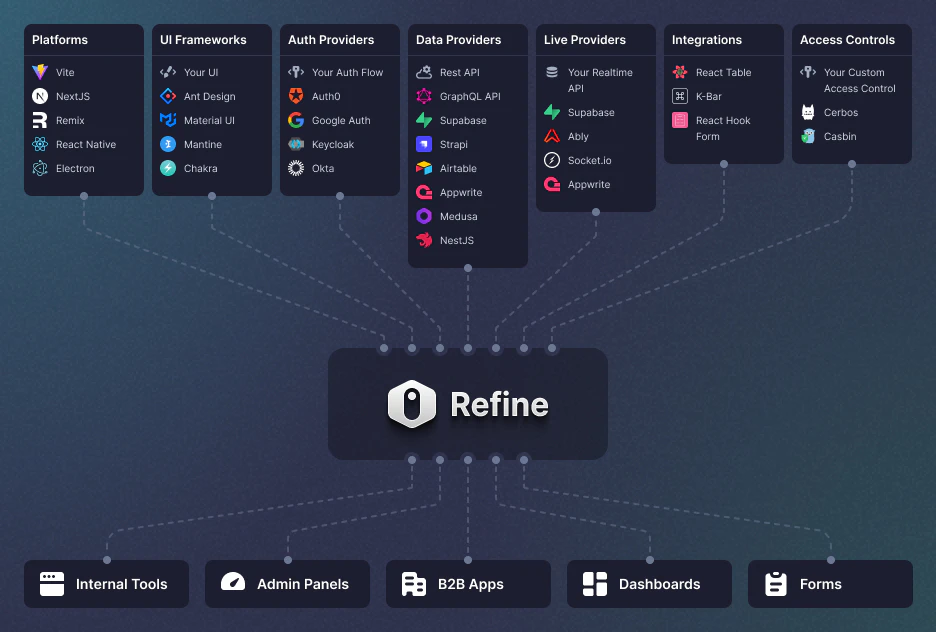Select the Material UI icon
Screen dimensions: 936x632
point(166,120)
